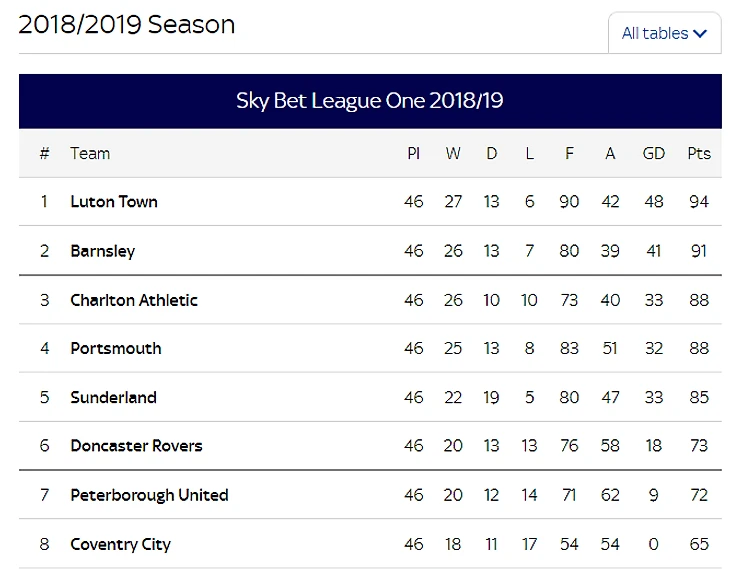Click the F column header
This screenshot has height=569, width=730.
(x=569, y=153)
